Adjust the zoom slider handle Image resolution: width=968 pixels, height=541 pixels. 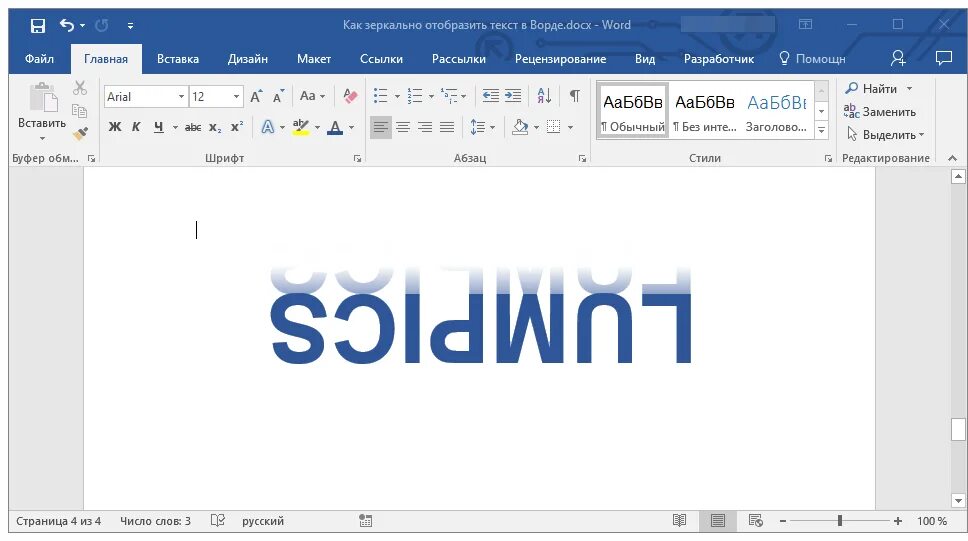(x=840, y=521)
